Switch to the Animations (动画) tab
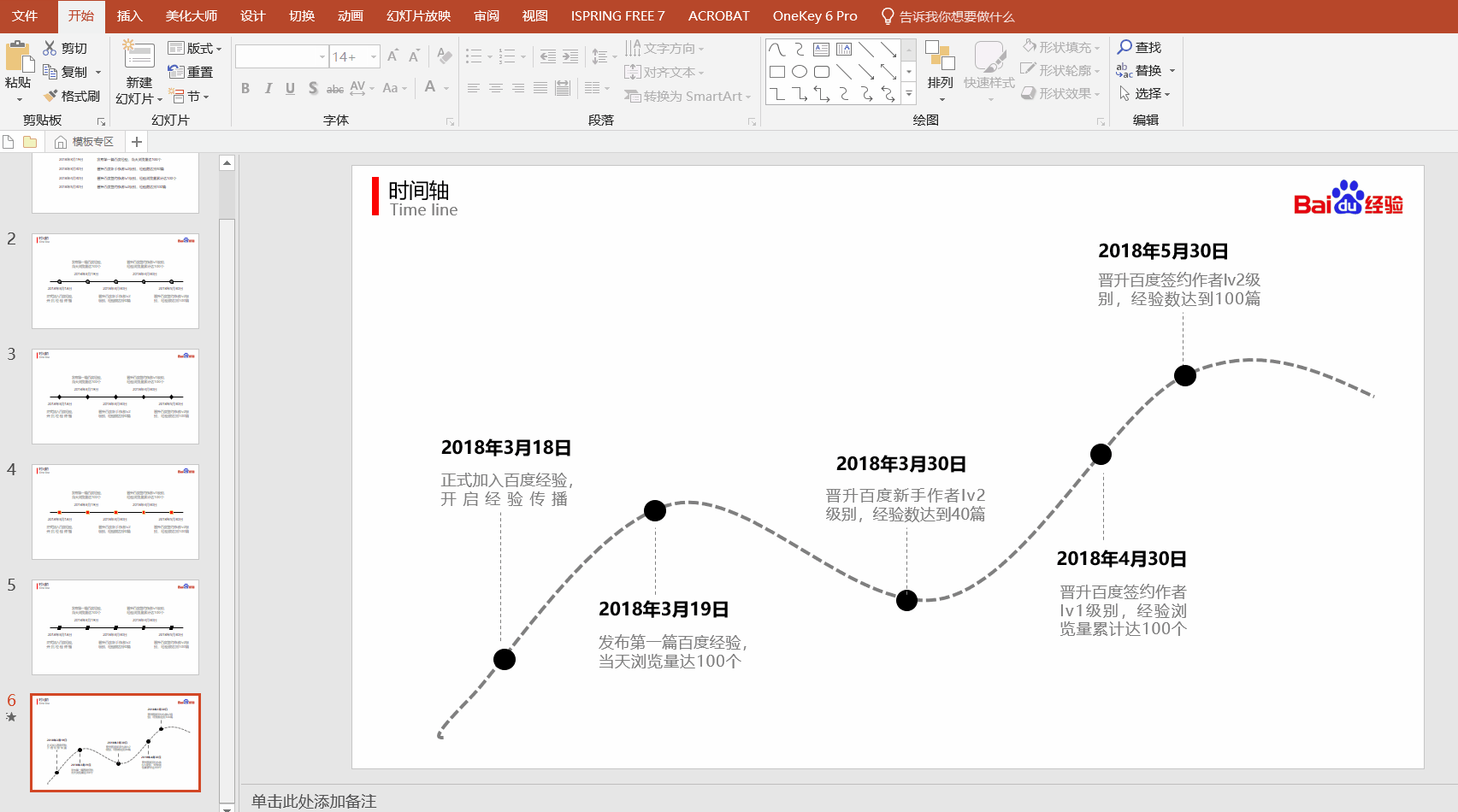The image size is (1458, 812). [x=350, y=16]
